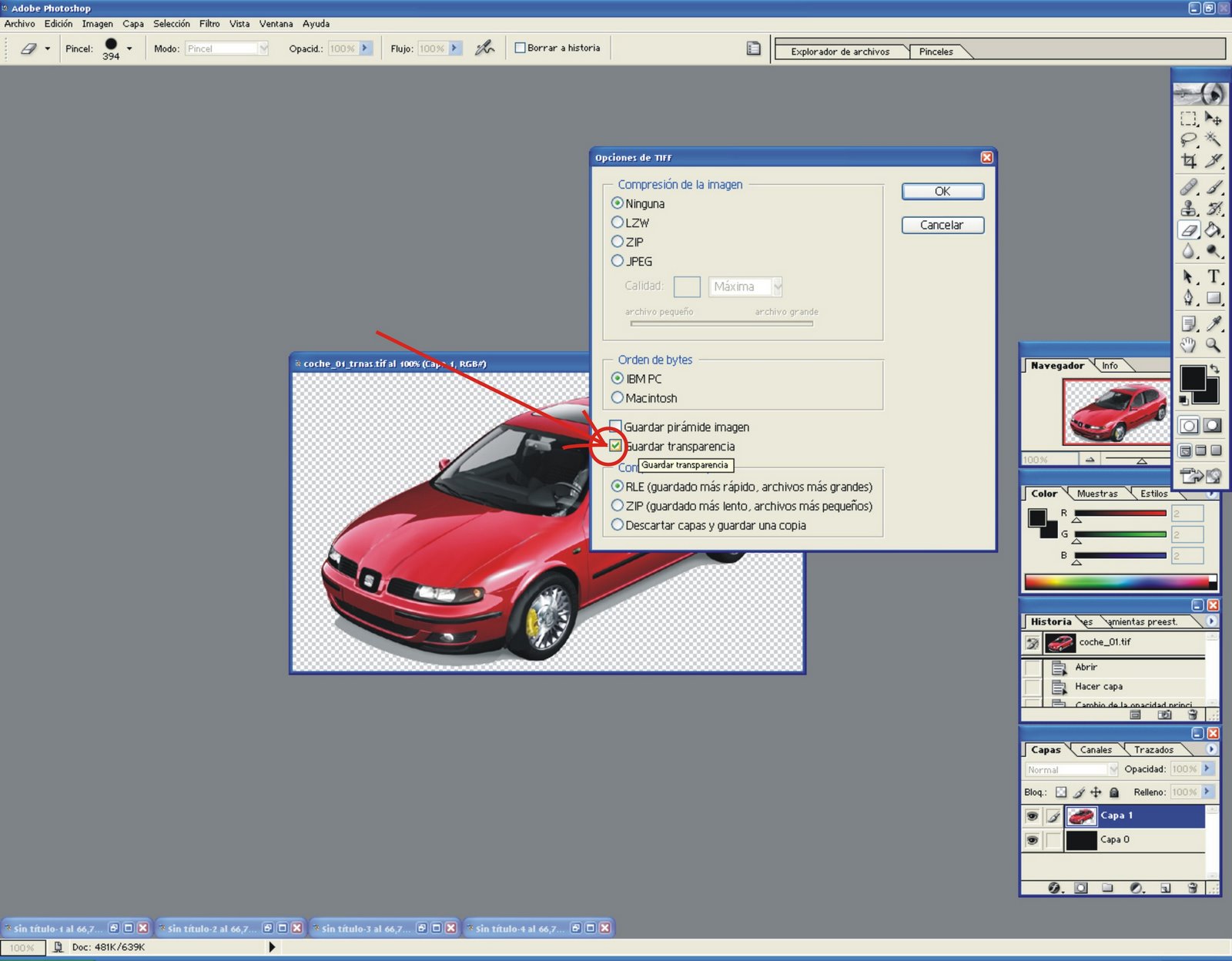This screenshot has height=961, width=1232.
Task: Open the brush preset picker dropdown
Action: click(129, 49)
